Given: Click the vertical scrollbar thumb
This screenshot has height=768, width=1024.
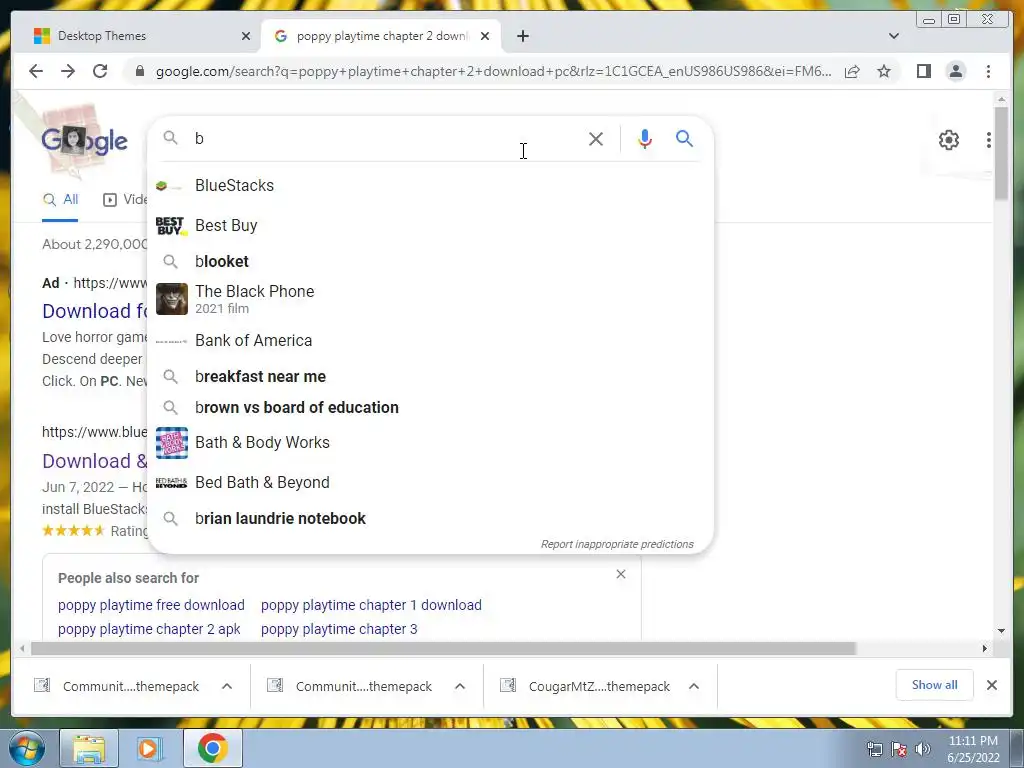Looking at the screenshot, I should pyautogui.click(x=1001, y=153).
